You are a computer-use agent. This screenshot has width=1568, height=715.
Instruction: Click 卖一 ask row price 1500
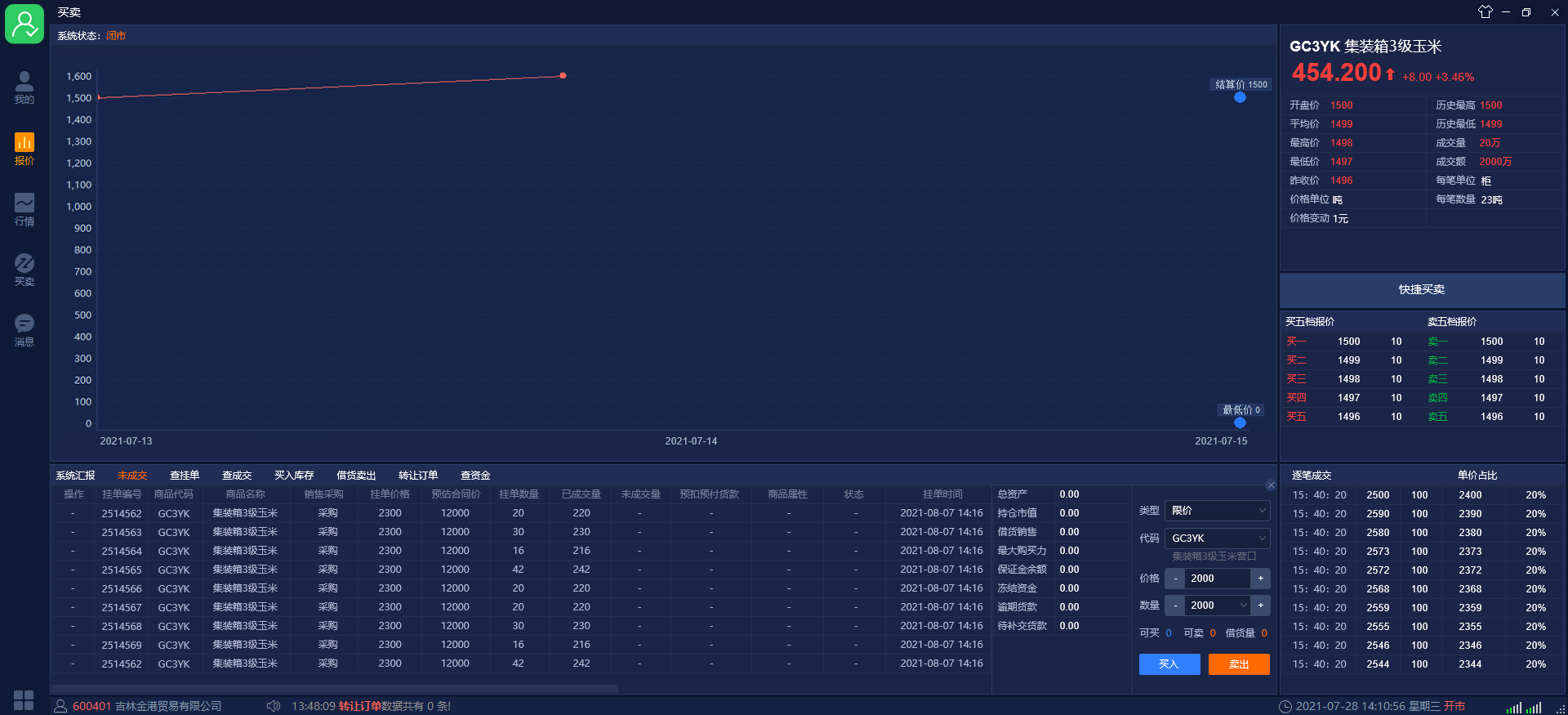[1492, 342]
